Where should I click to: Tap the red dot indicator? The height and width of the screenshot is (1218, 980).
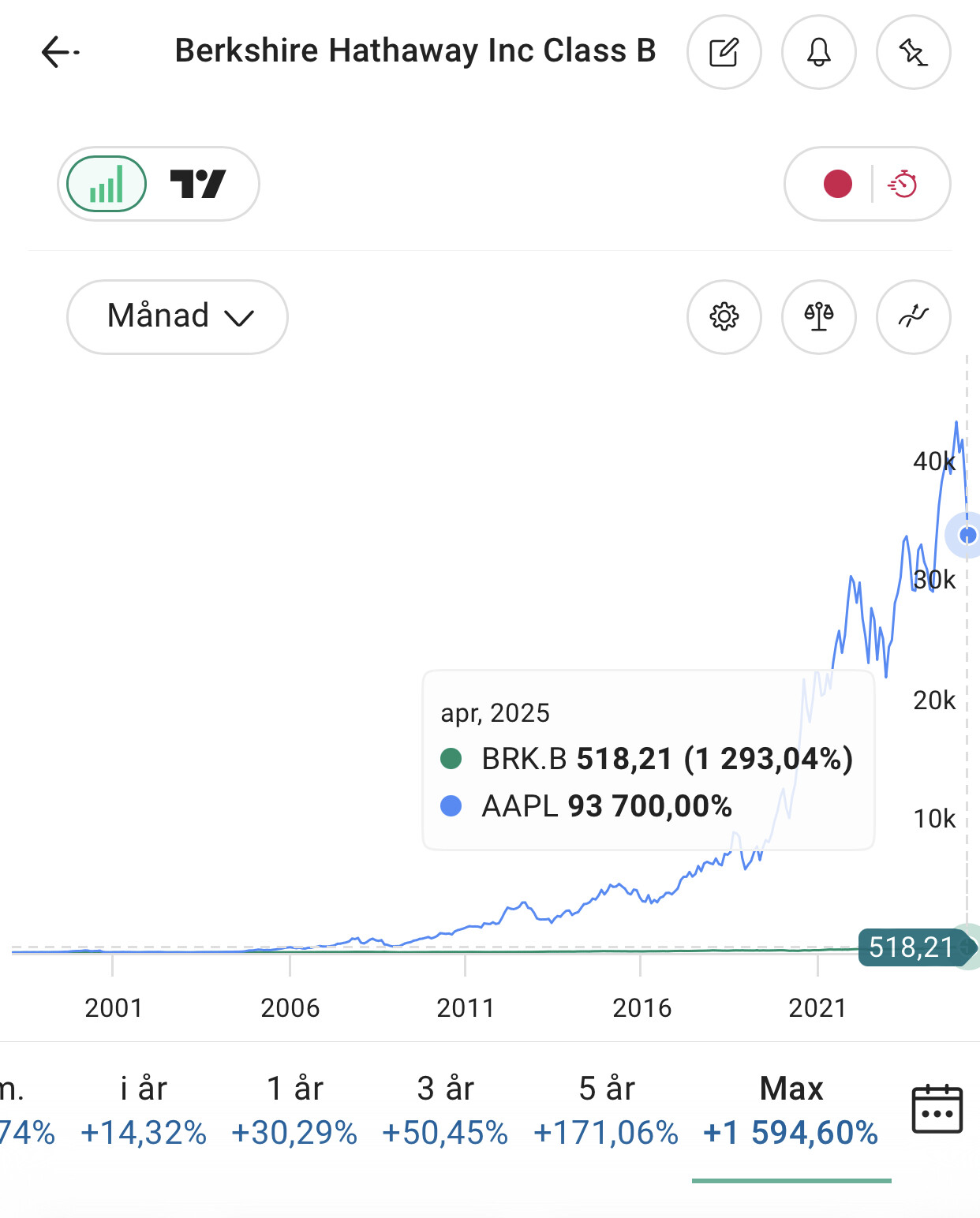click(837, 185)
